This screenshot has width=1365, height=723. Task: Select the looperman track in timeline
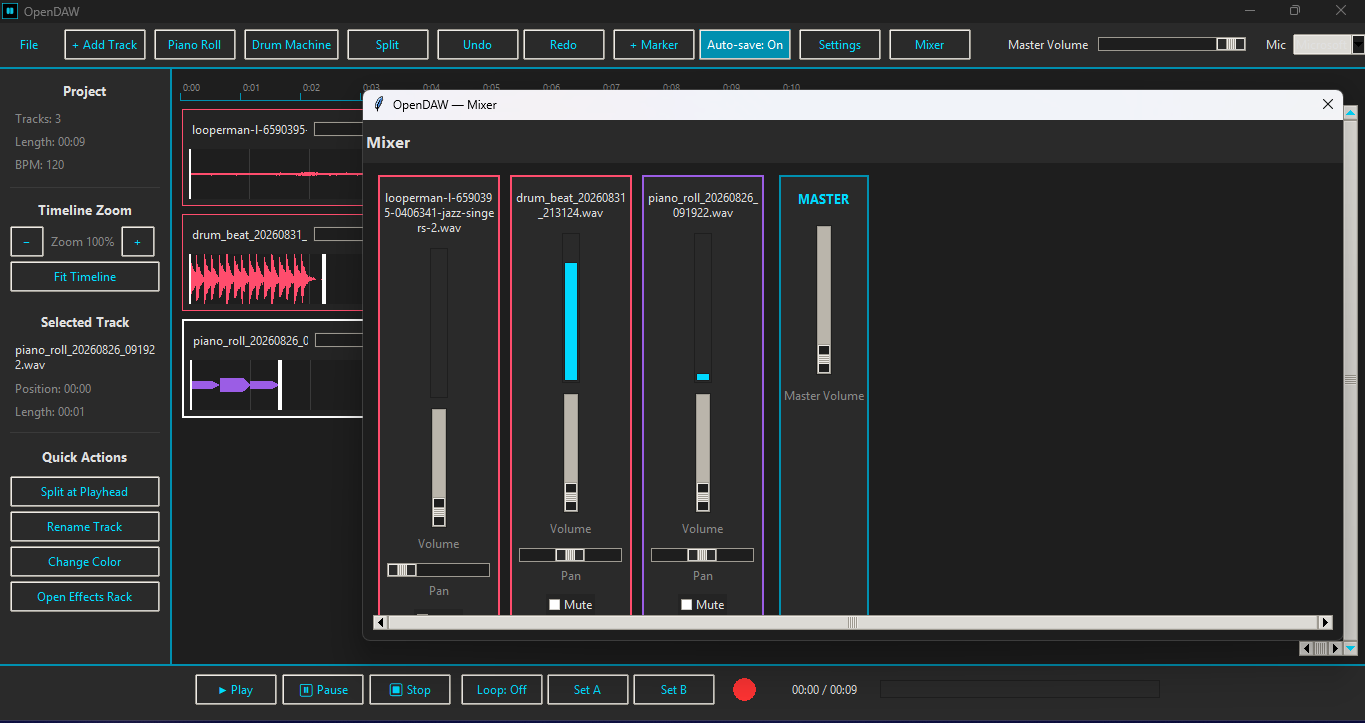pos(272,158)
